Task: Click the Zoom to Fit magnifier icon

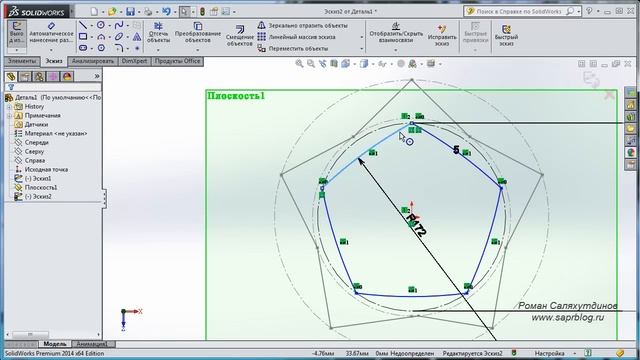Action: tap(299, 64)
